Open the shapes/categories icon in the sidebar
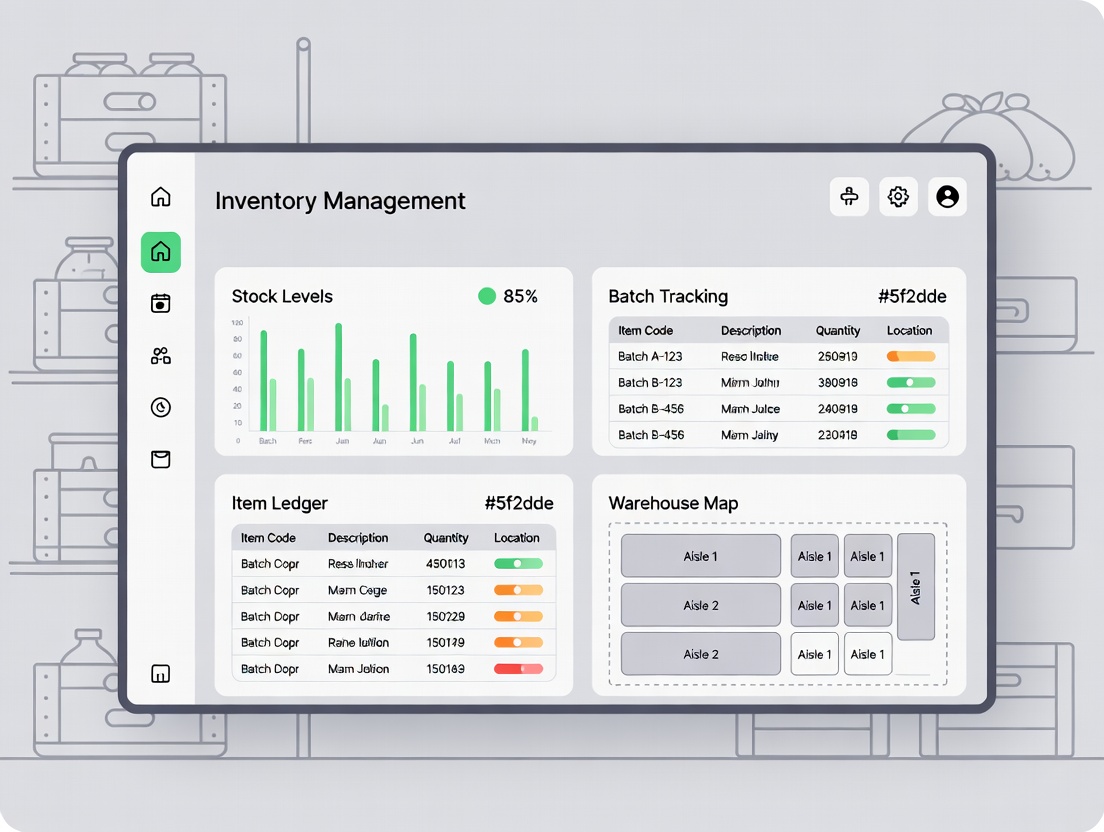 tap(160, 355)
